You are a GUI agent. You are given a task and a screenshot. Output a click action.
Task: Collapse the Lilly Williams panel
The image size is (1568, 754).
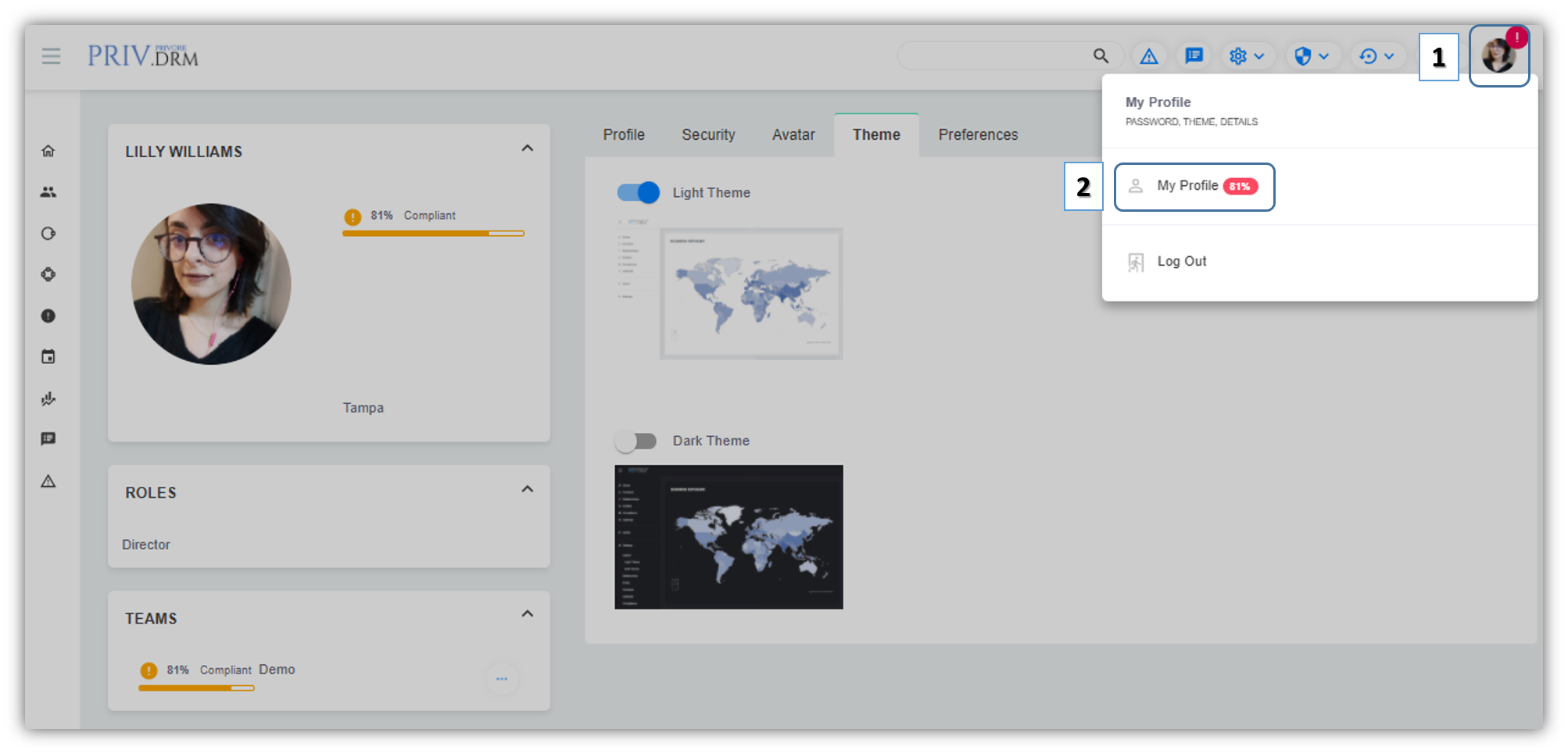[x=528, y=148]
